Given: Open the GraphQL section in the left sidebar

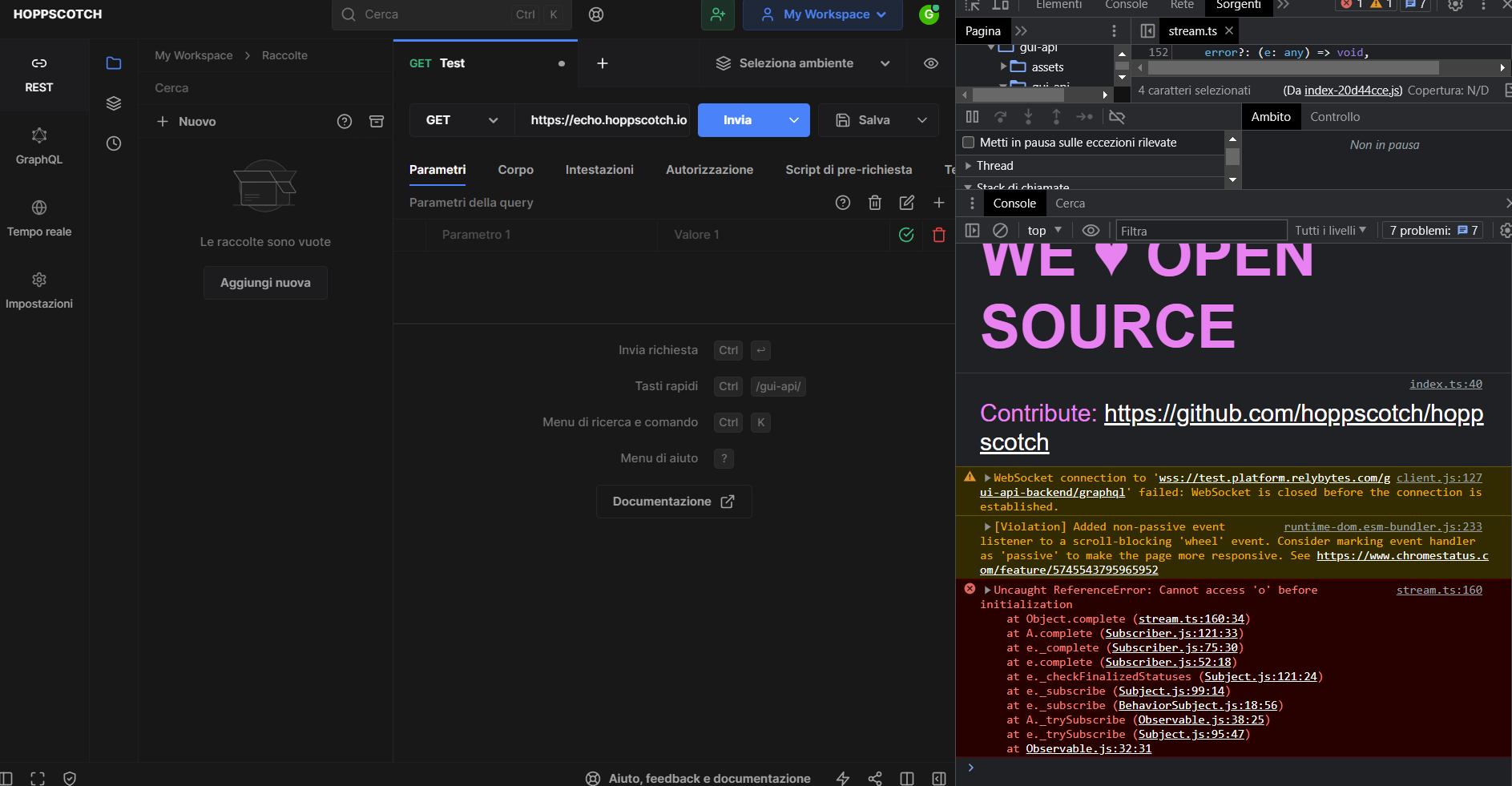Looking at the screenshot, I should (x=38, y=147).
